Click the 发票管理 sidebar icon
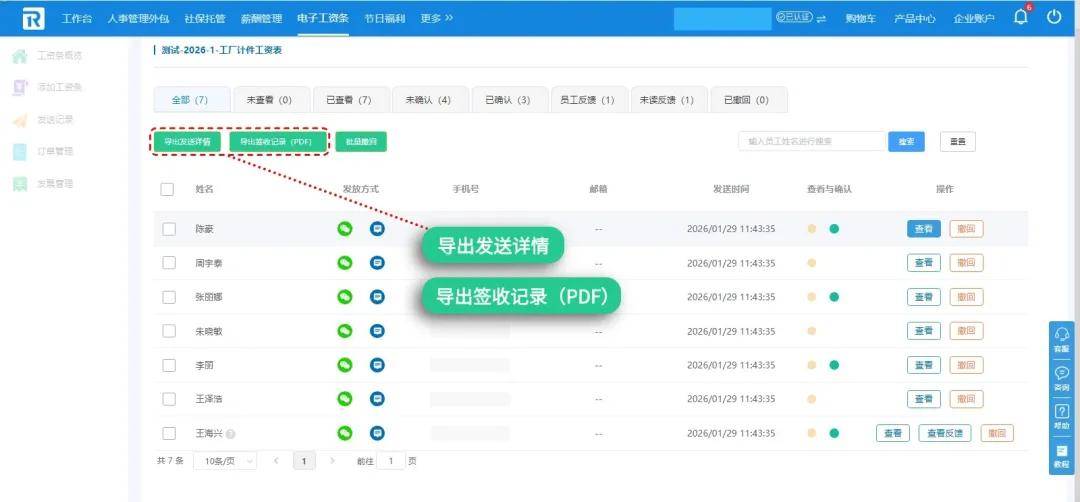1080x502 pixels. pyautogui.click(x=20, y=184)
